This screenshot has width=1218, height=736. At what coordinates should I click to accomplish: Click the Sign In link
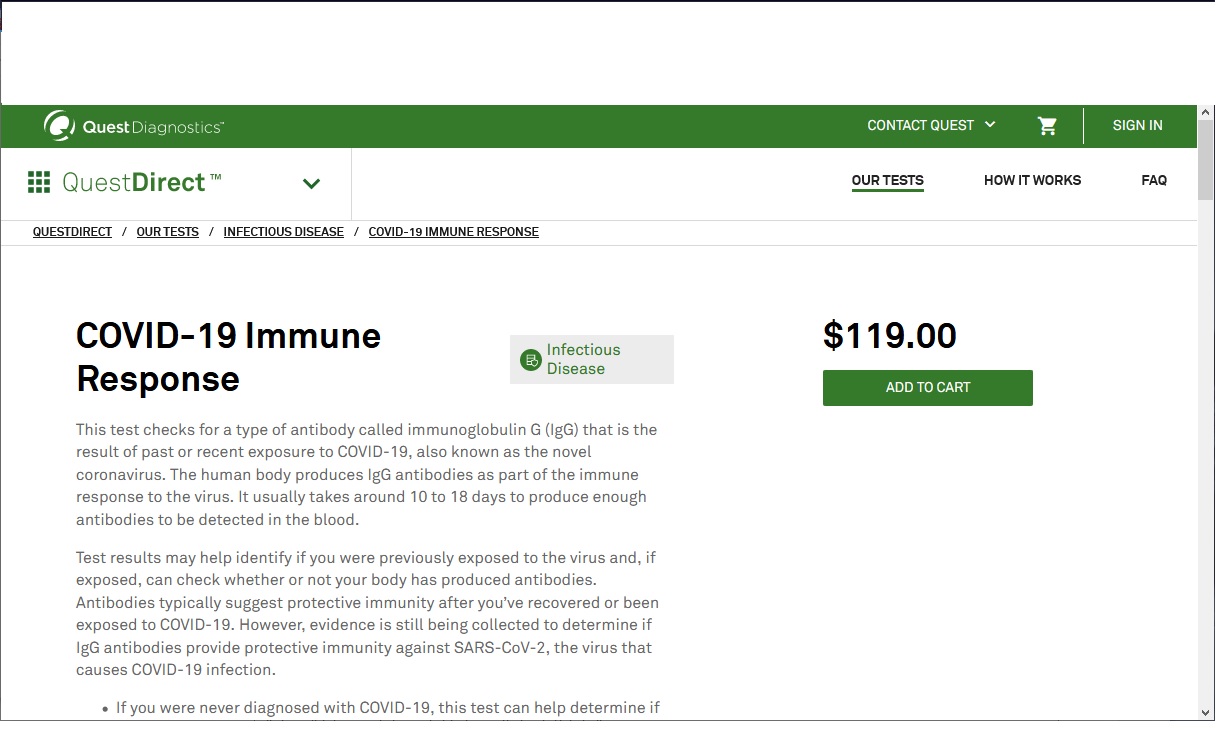click(x=1137, y=125)
